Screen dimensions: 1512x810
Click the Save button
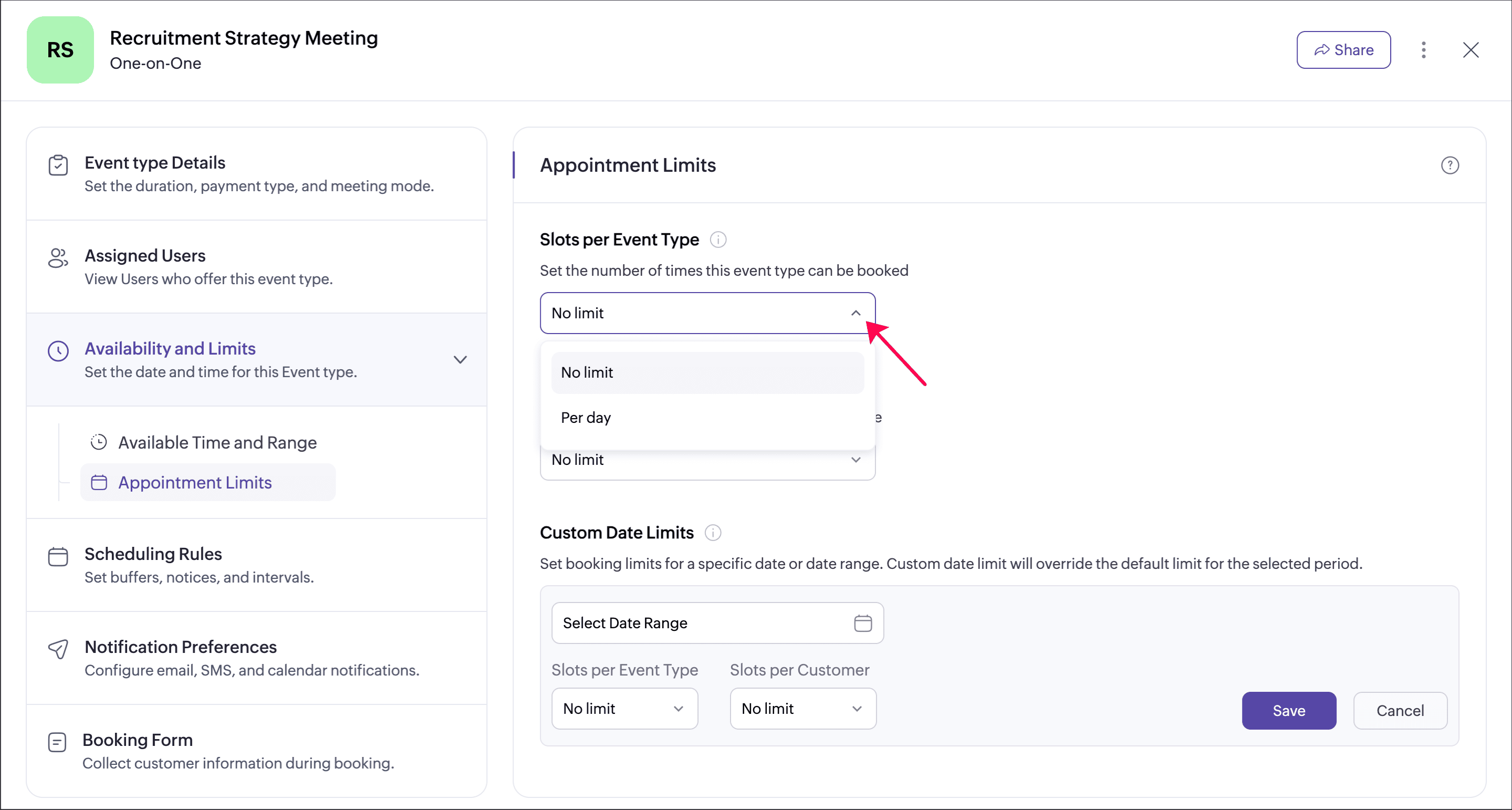point(1288,710)
